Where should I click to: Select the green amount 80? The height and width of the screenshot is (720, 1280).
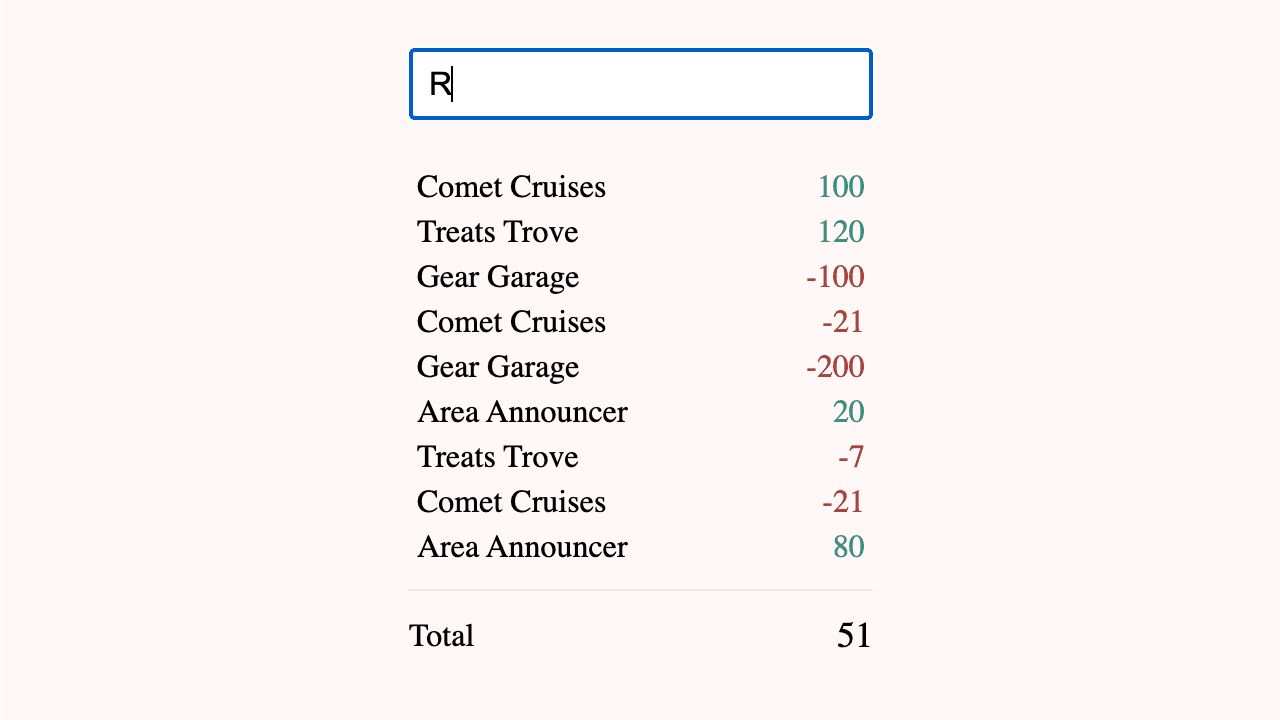849,547
